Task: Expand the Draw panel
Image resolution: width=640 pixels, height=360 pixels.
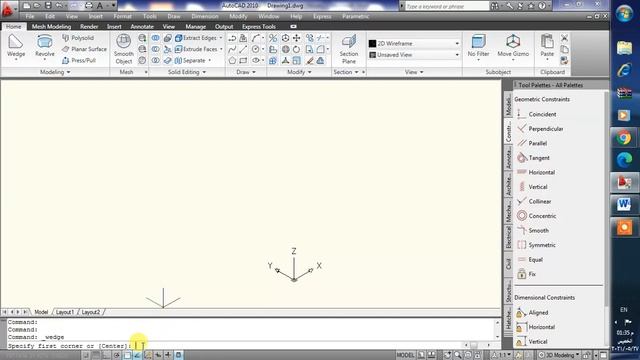Action: coord(246,72)
